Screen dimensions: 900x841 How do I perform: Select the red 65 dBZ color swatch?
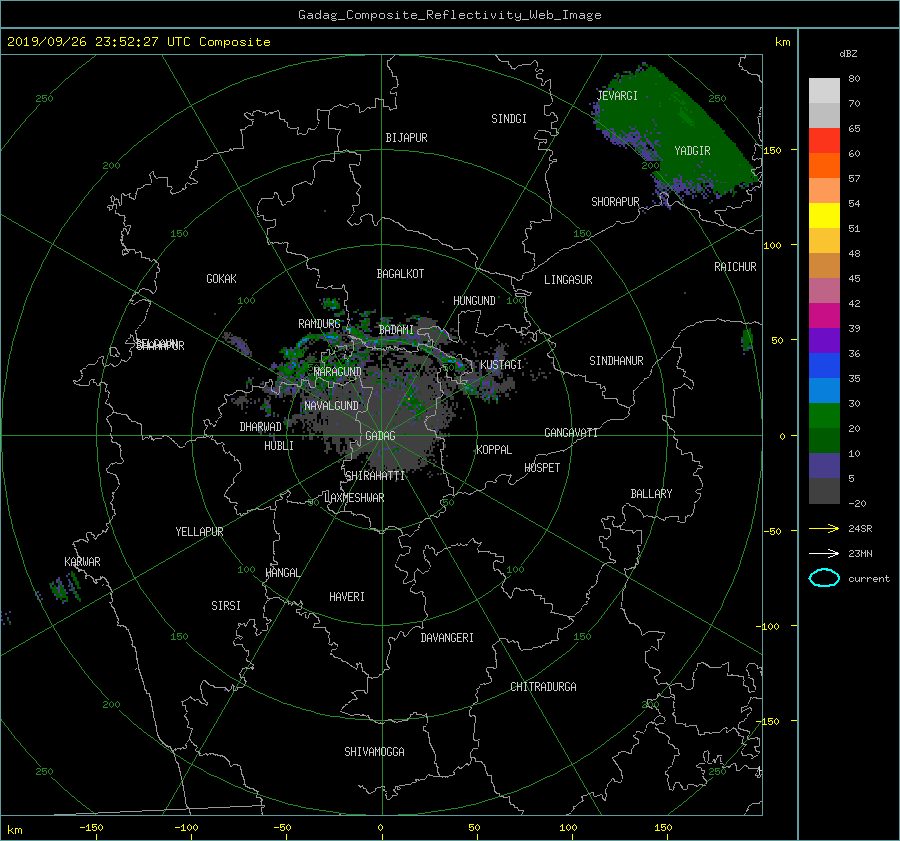point(824,141)
